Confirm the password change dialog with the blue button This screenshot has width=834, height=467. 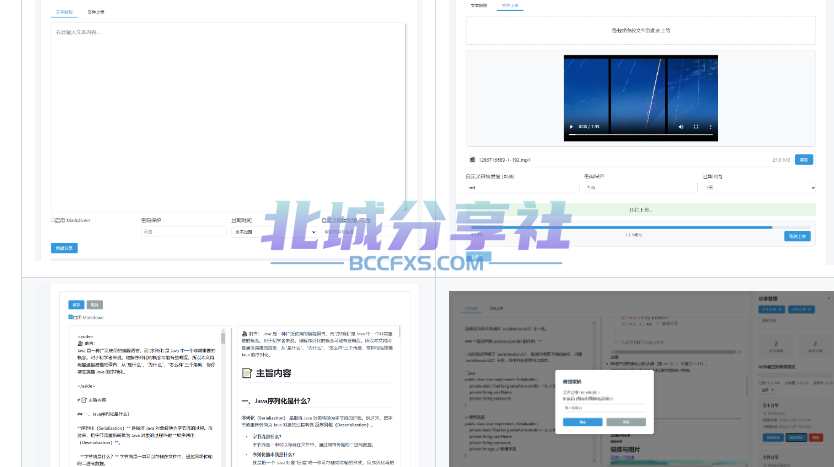point(582,422)
